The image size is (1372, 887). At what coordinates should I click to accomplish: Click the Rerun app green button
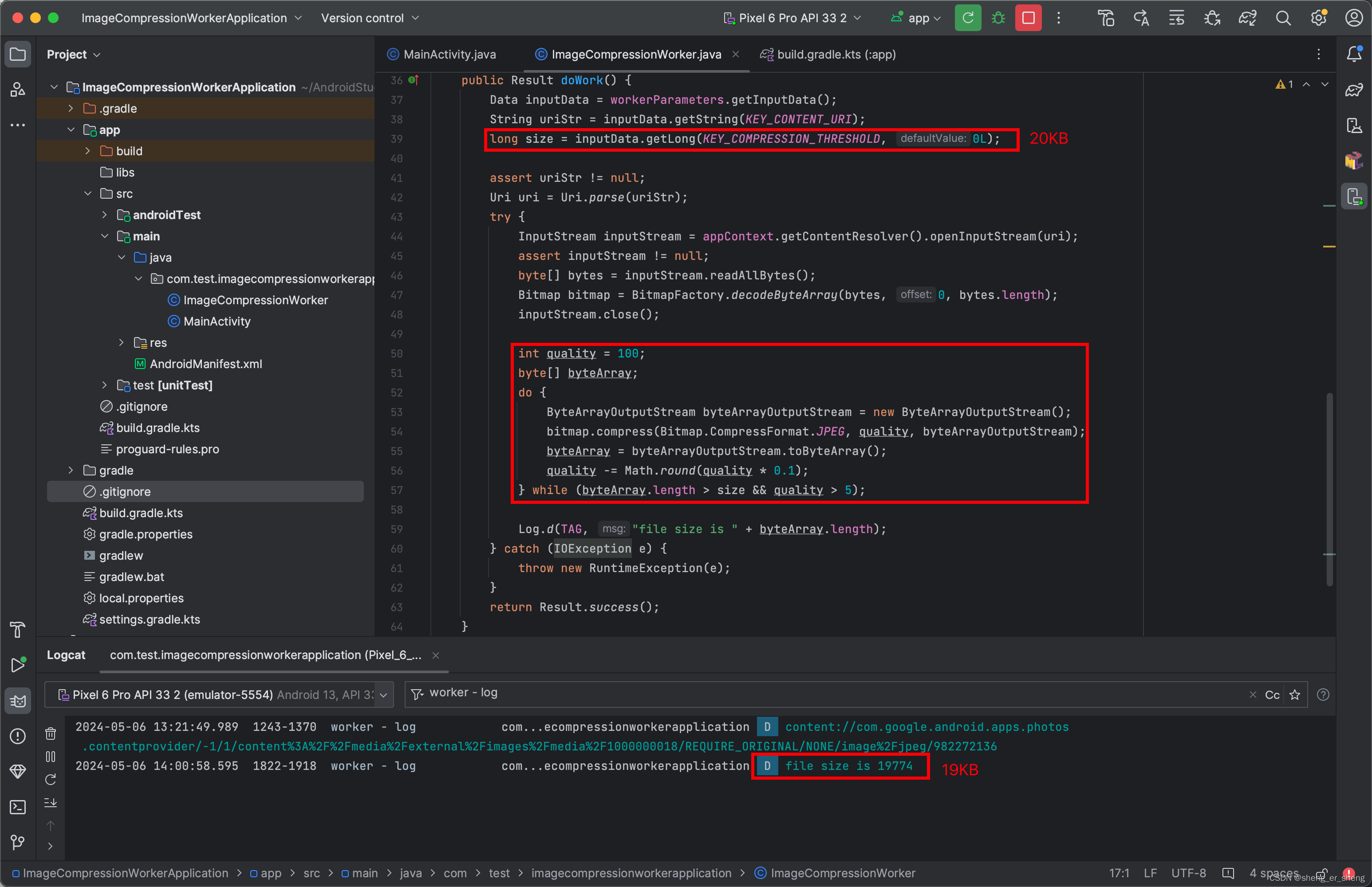pos(967,18)
